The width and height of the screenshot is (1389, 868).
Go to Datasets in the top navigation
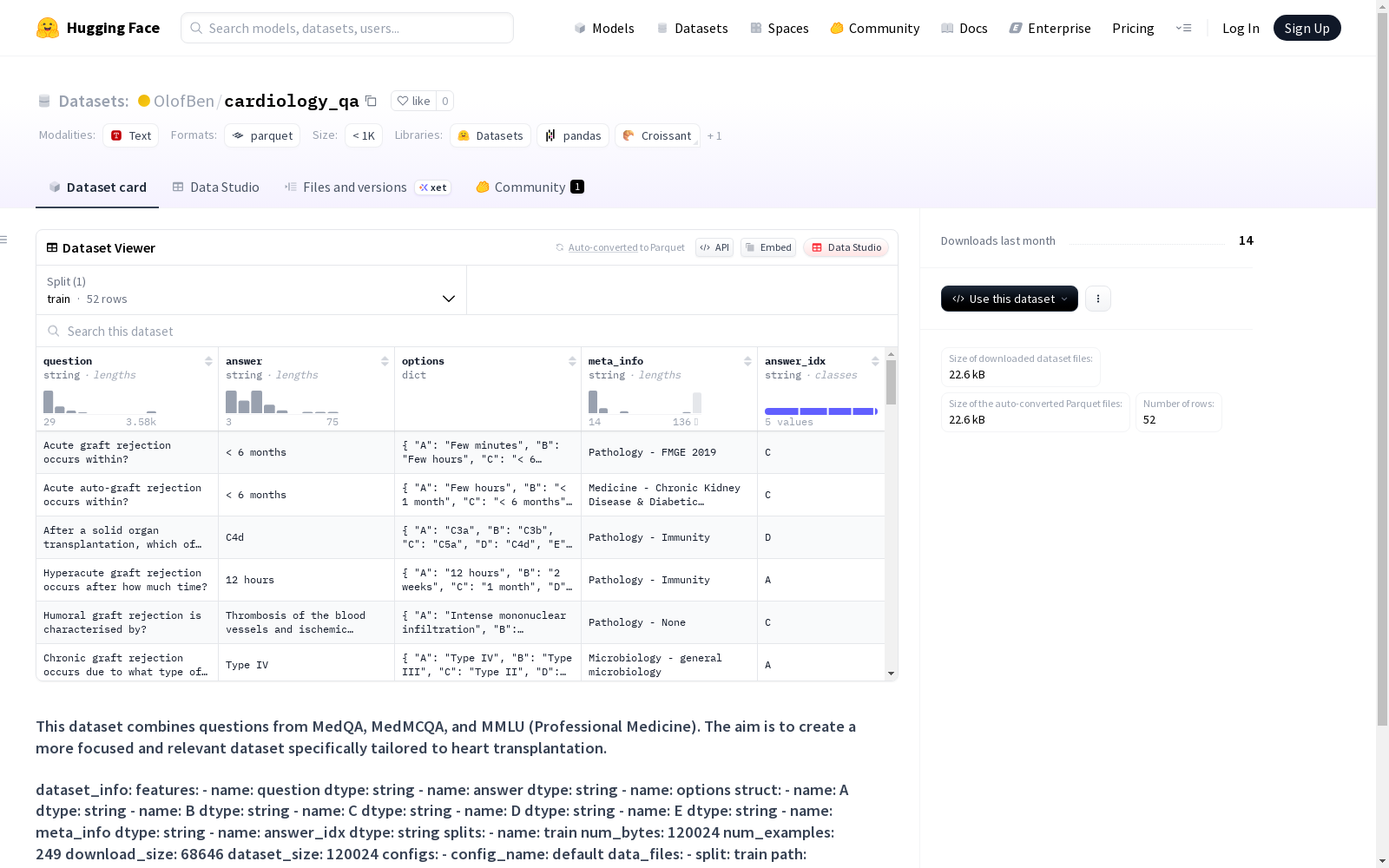692,28
